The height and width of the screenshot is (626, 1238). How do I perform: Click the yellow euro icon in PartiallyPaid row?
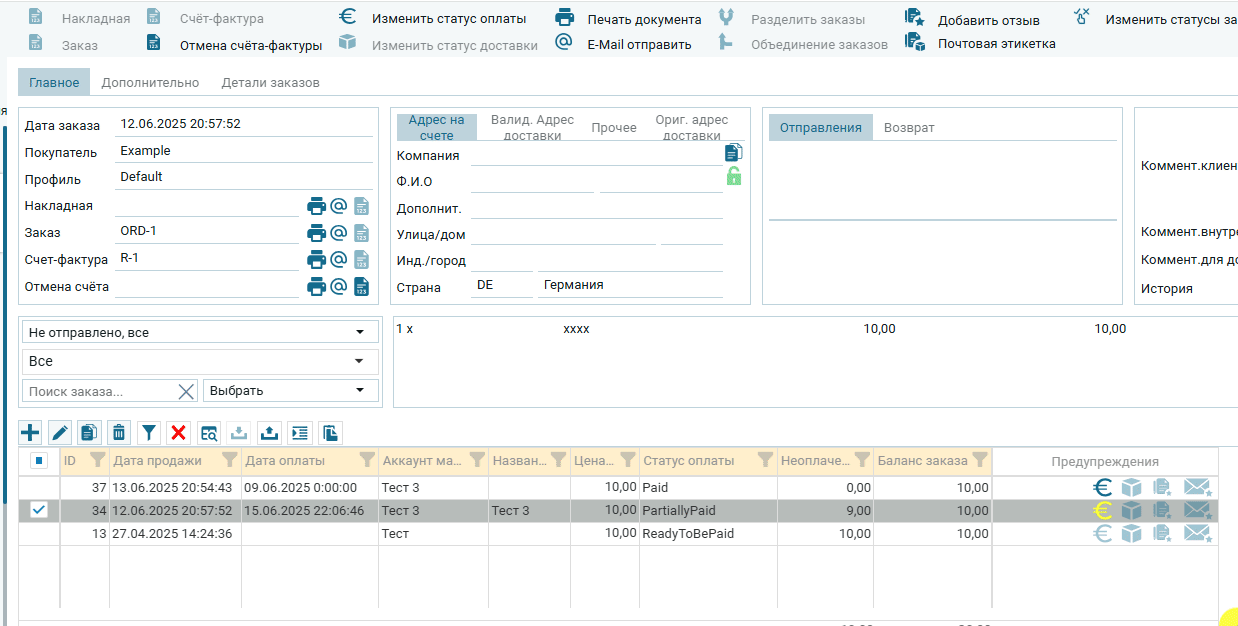pyautogui.click(x=1103, y=510)
